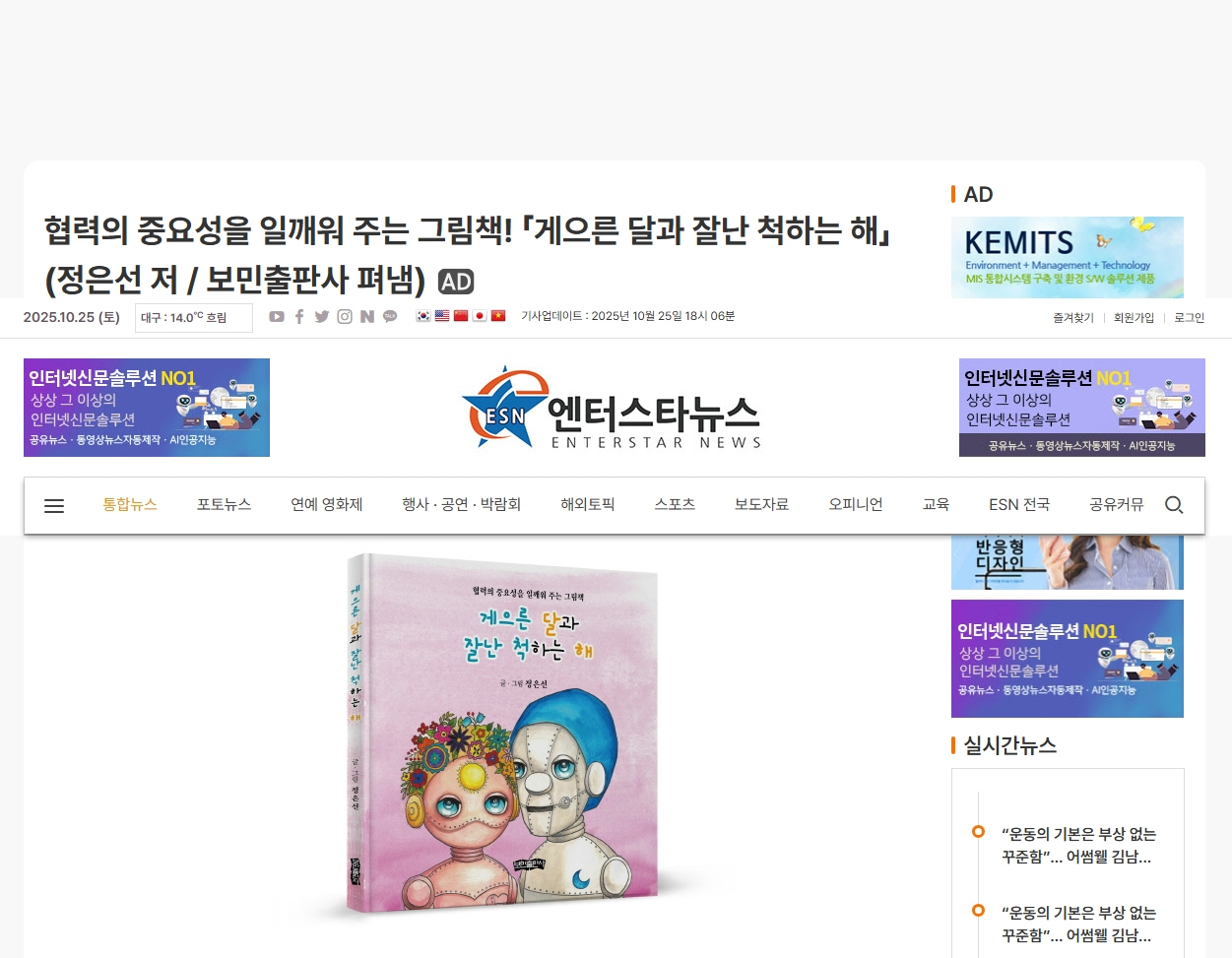Go to the 스포츠 section

point(675,504)
